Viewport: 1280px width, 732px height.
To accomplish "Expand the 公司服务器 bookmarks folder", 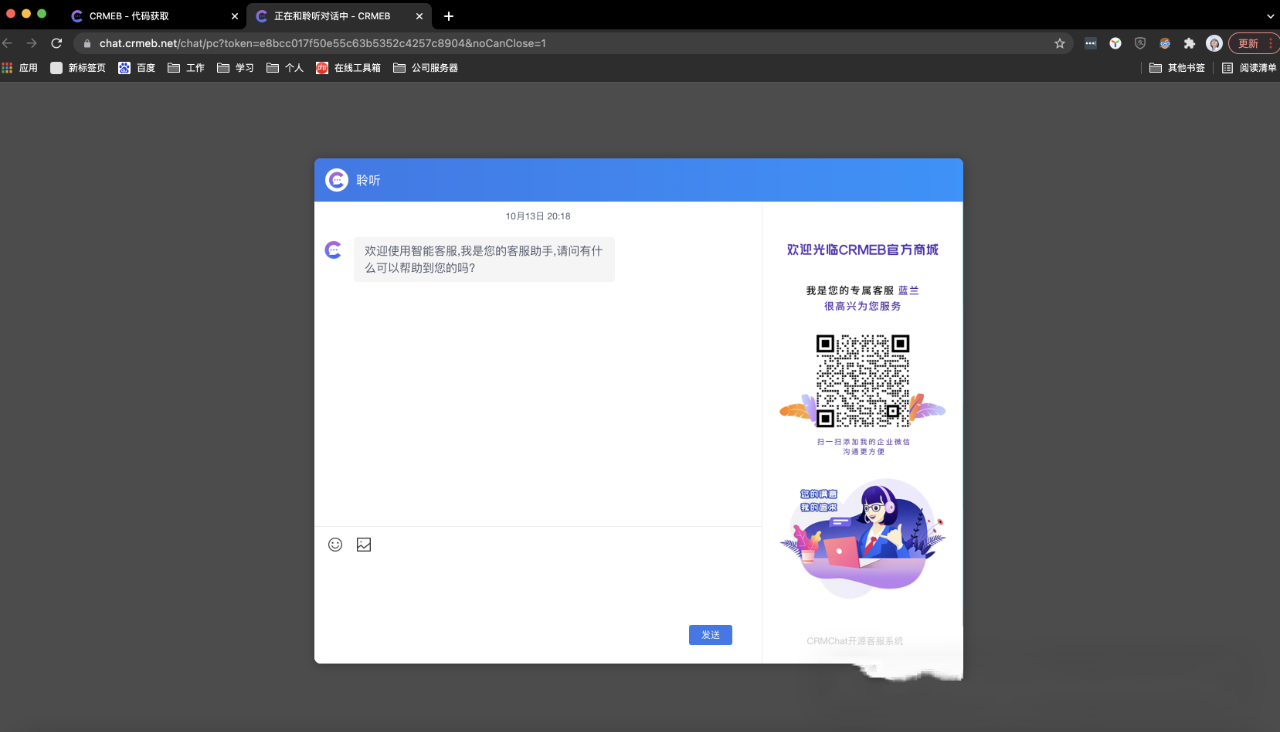I will tap(426, 68).
